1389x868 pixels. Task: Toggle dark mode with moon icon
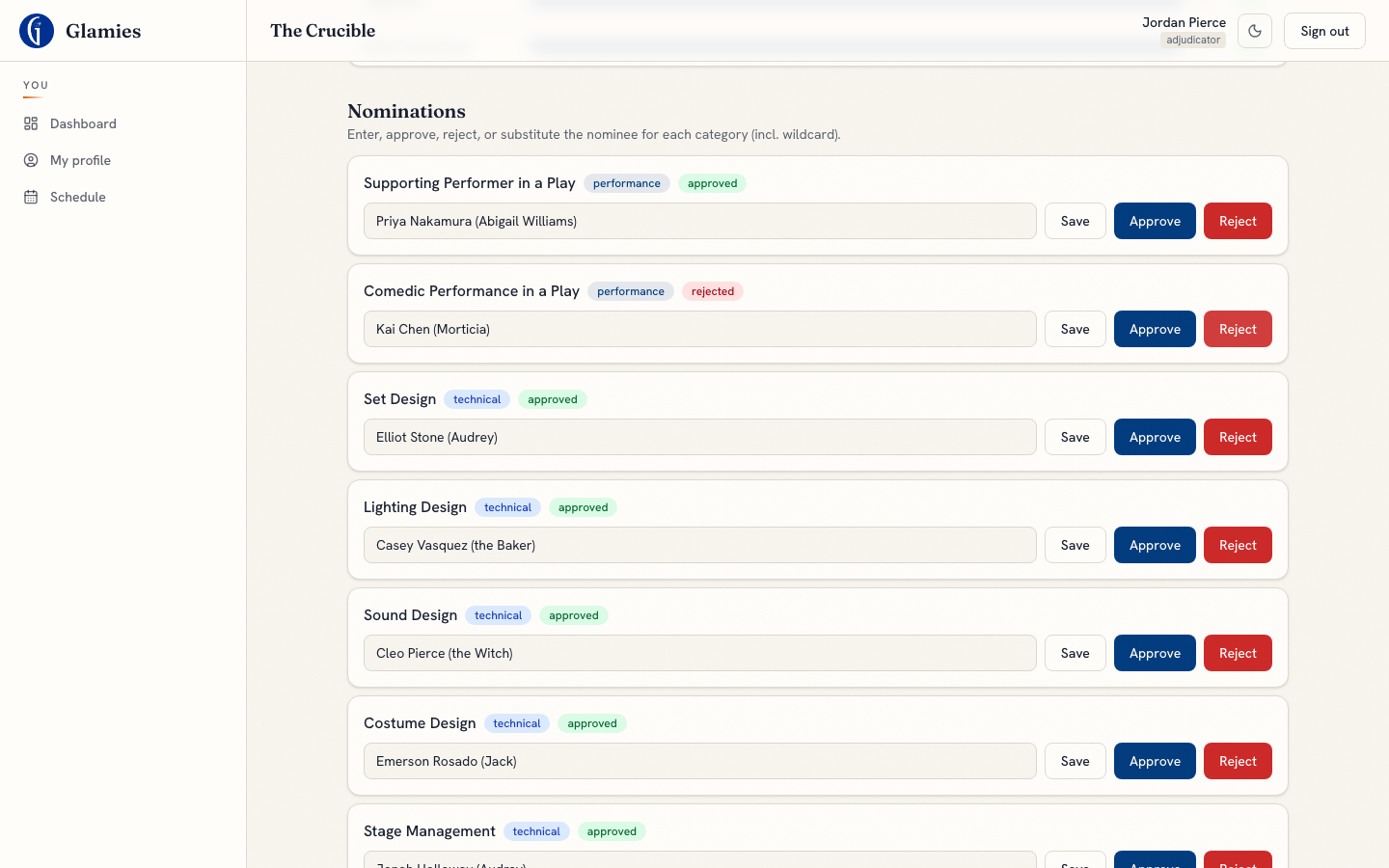[1255, 31]
